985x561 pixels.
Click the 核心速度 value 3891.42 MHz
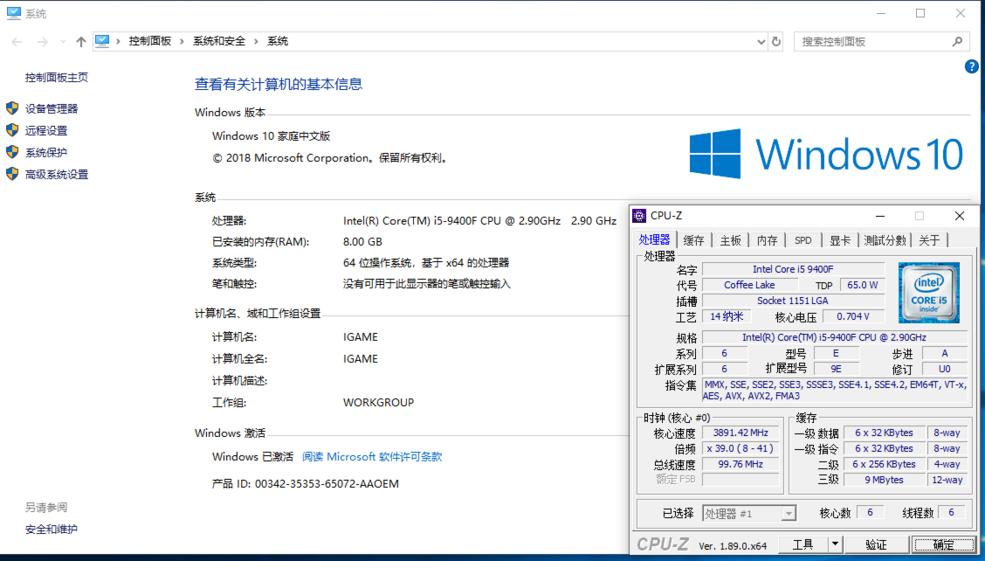click(741, 432)
